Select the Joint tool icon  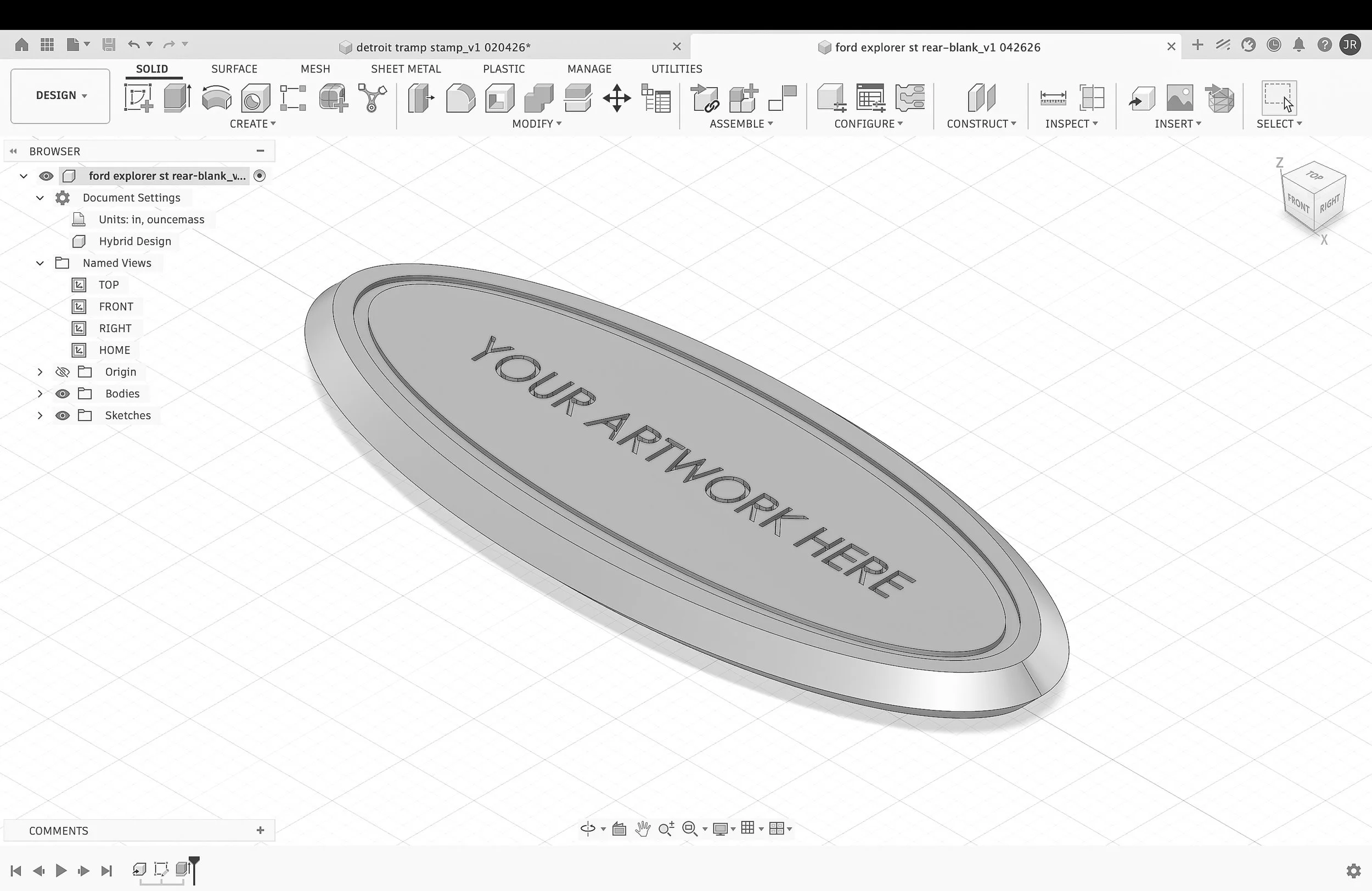point(783,98)
